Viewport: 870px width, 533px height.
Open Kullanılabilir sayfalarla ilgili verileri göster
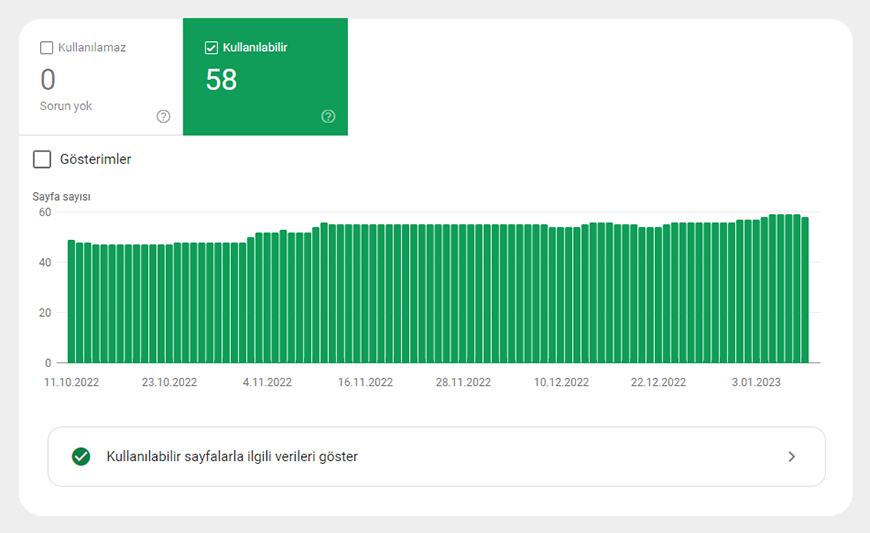pos(232,456)
